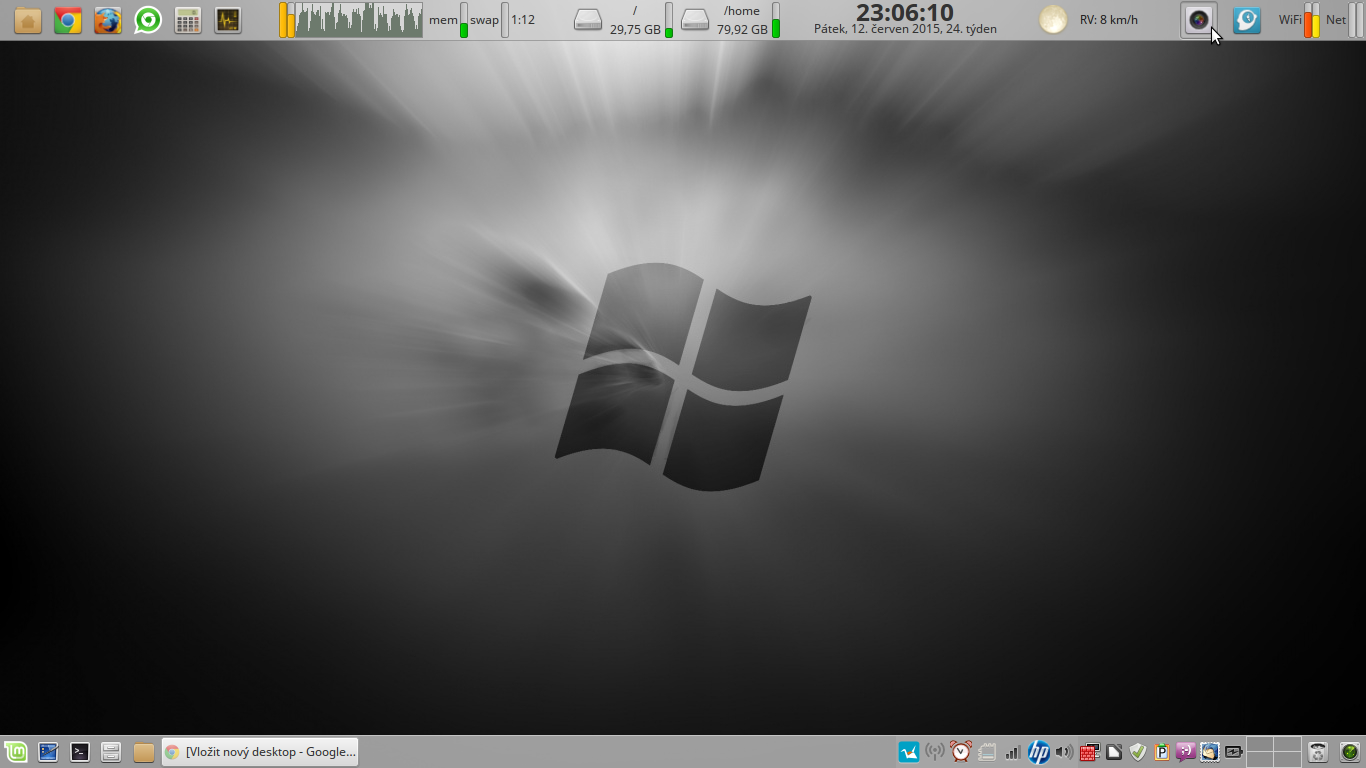Open the Linux Mint menu

(15, 752)
